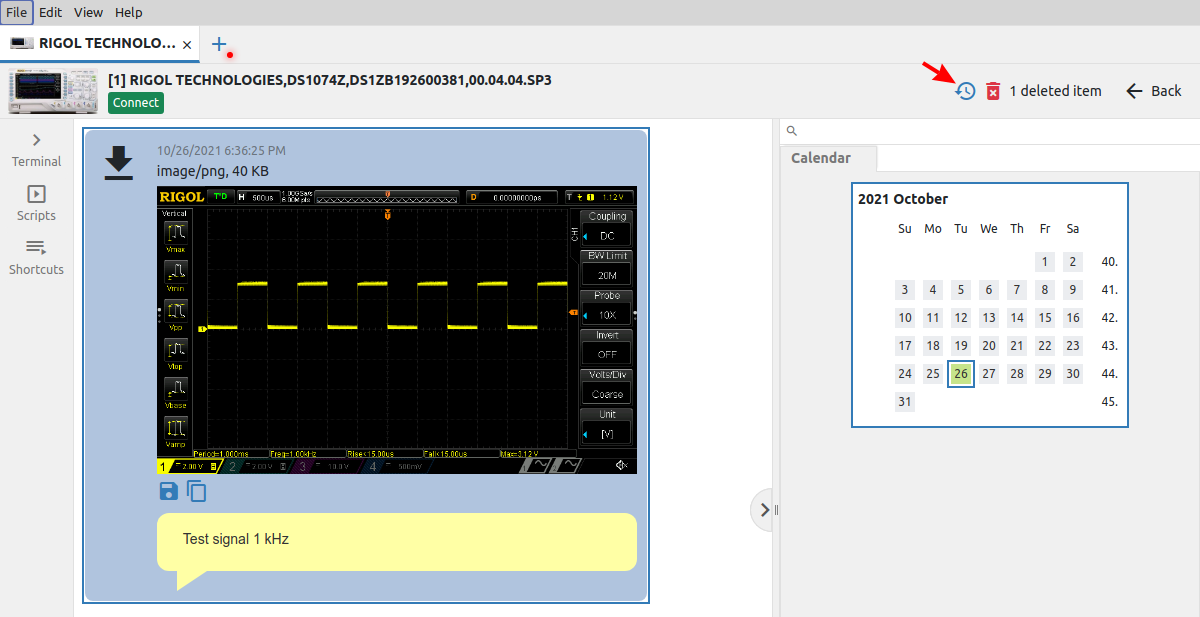Select October 26 in the calendar
Viewport: 1200px width, 617px height.
[961, 374]
